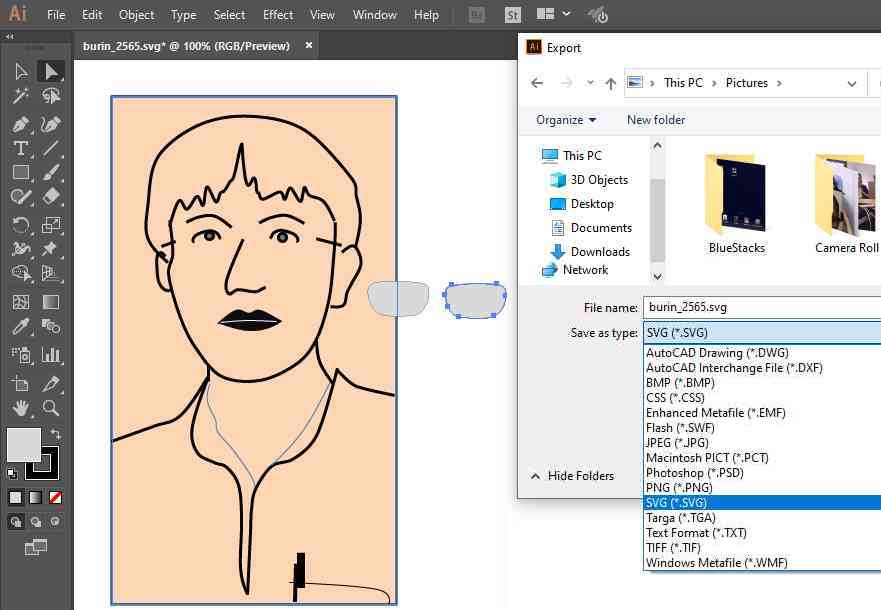Enable Draw Behind mode
Image resolution: width=881 pixels, height=610 pixels.
click(36, 521)
